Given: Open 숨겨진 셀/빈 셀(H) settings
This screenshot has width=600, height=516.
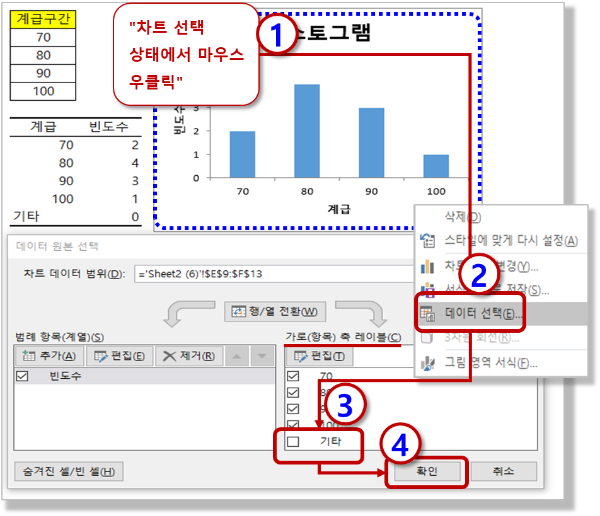Looking at the screenshot, I should pyautogui.click(x=69, y=471).
